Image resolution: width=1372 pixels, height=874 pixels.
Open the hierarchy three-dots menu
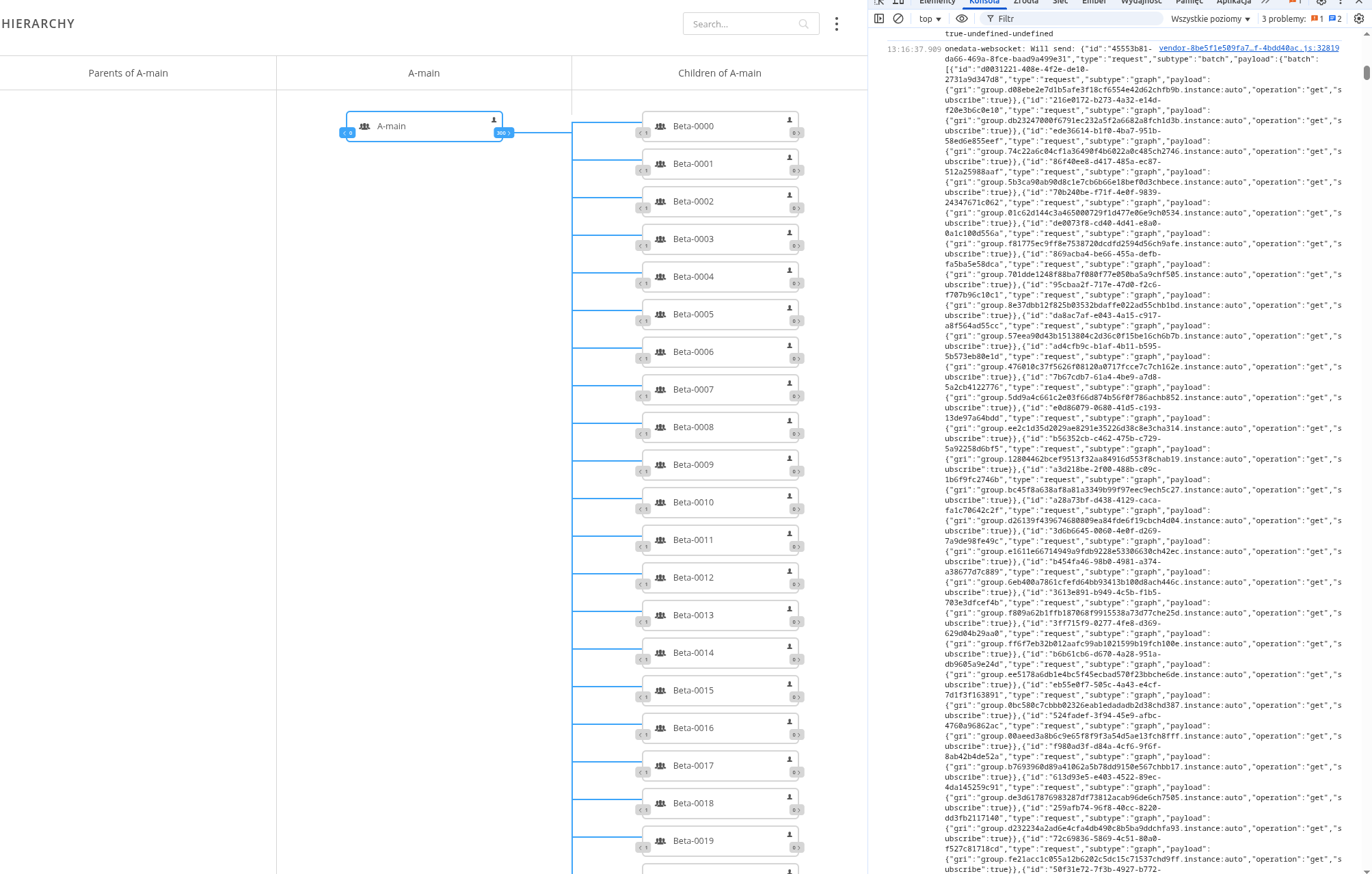(x=836, y=24)
